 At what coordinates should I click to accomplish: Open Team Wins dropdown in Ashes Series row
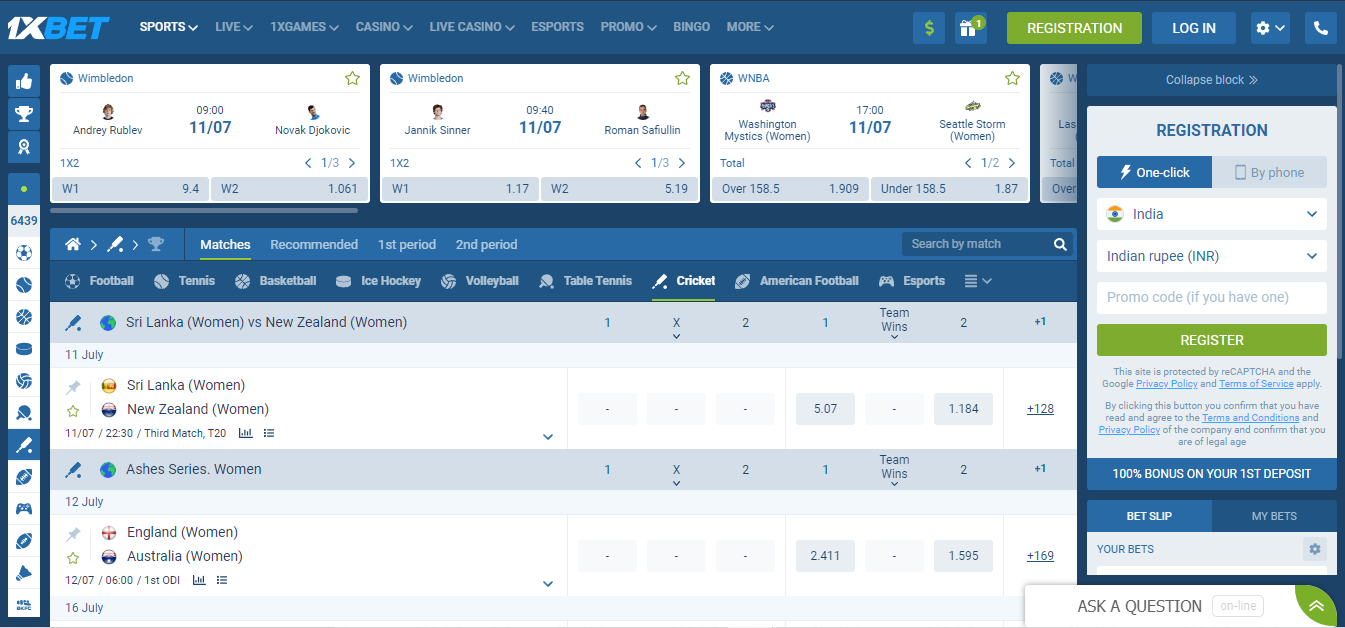[894, 469]
